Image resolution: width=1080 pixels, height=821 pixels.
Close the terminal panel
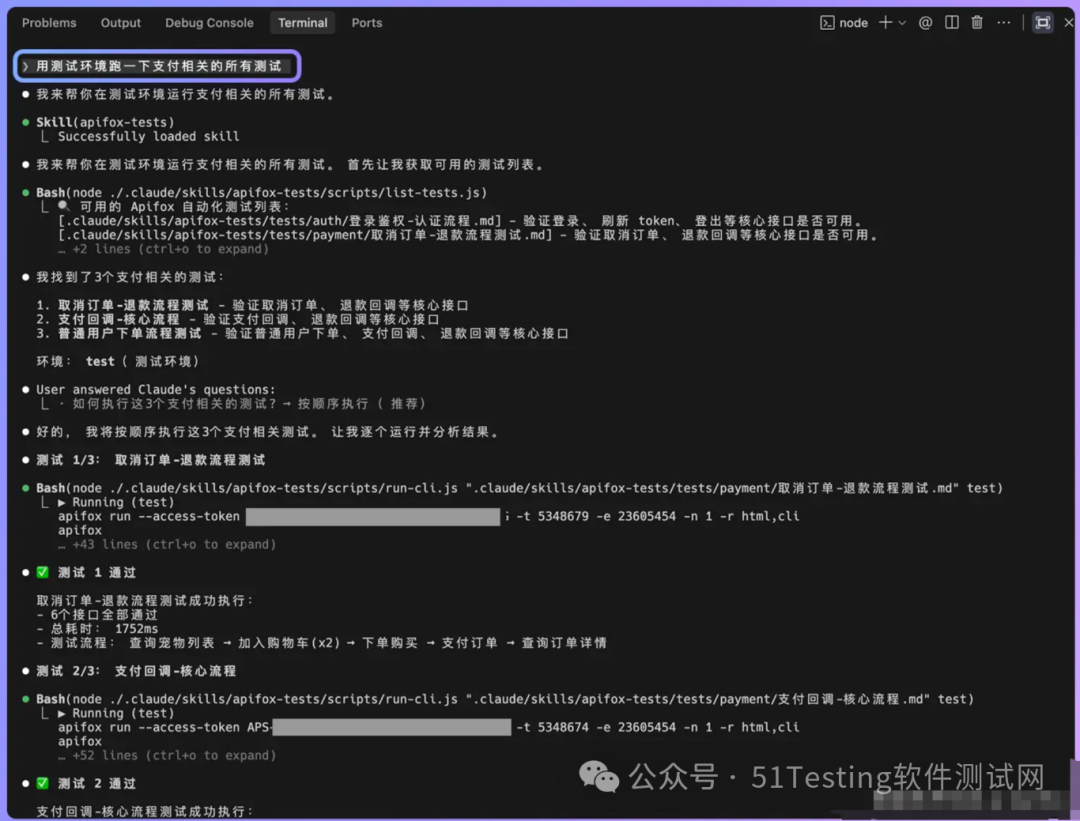(1068, 23)
